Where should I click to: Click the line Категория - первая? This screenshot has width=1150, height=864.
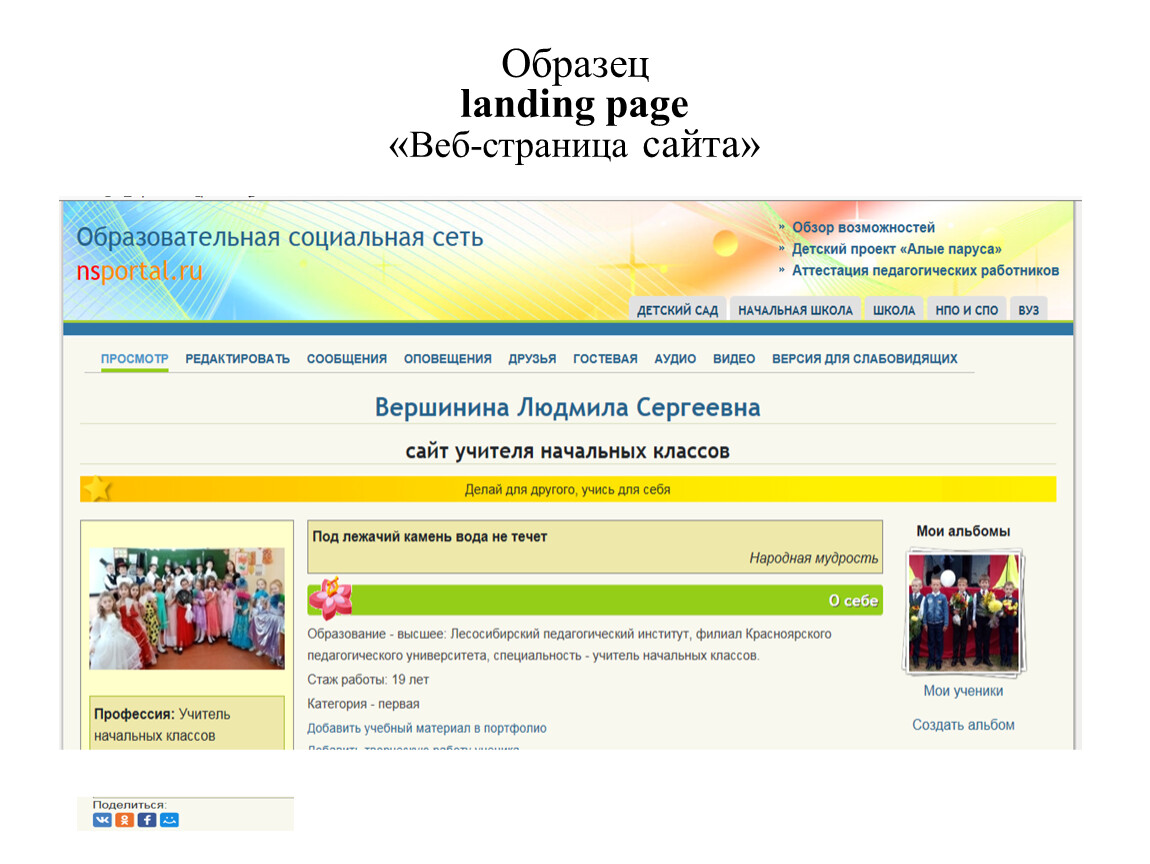(x=364, y=704)
